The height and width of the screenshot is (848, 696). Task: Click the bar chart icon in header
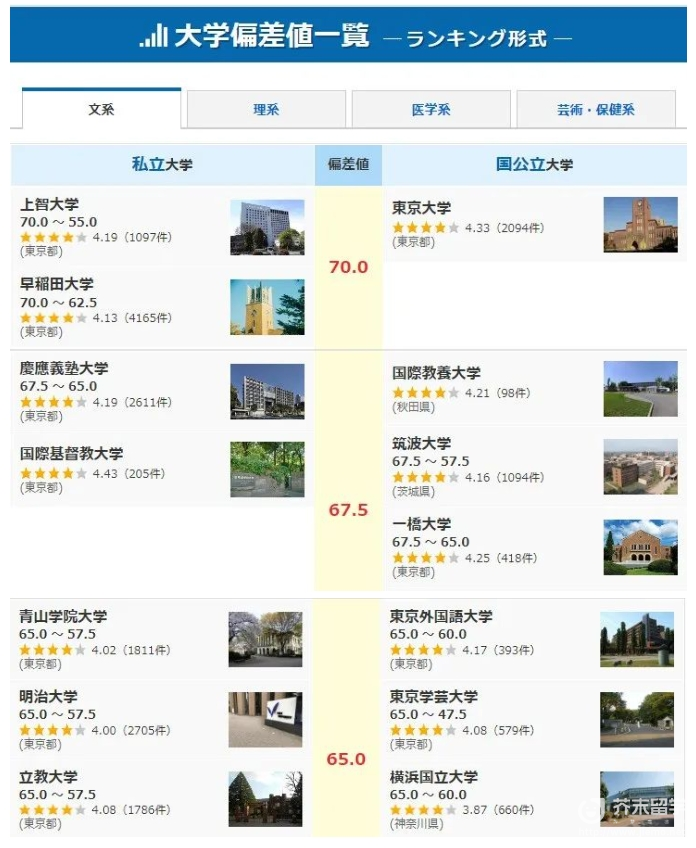(x=154, y=36)
